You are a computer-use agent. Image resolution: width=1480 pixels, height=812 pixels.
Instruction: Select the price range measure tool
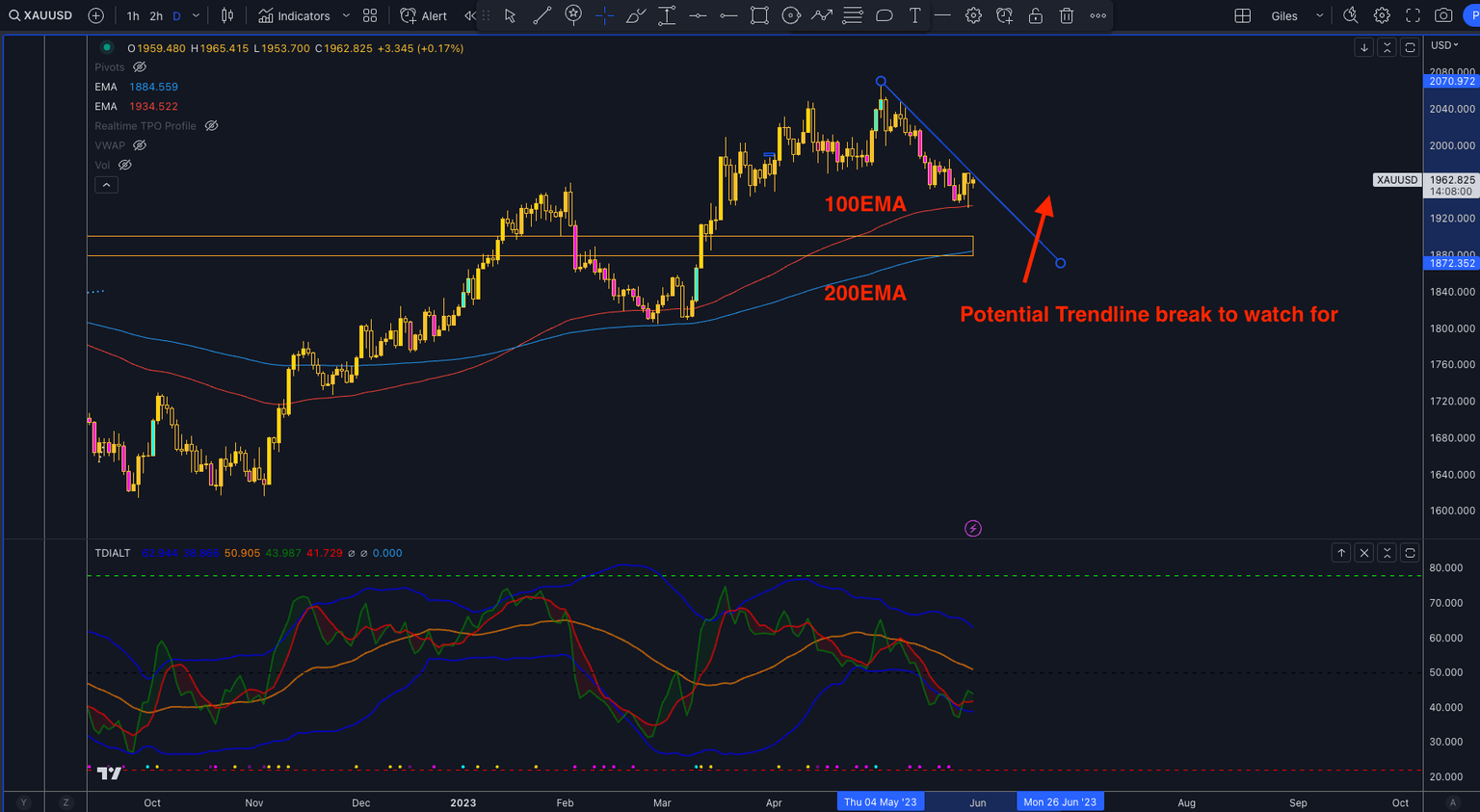667,15
